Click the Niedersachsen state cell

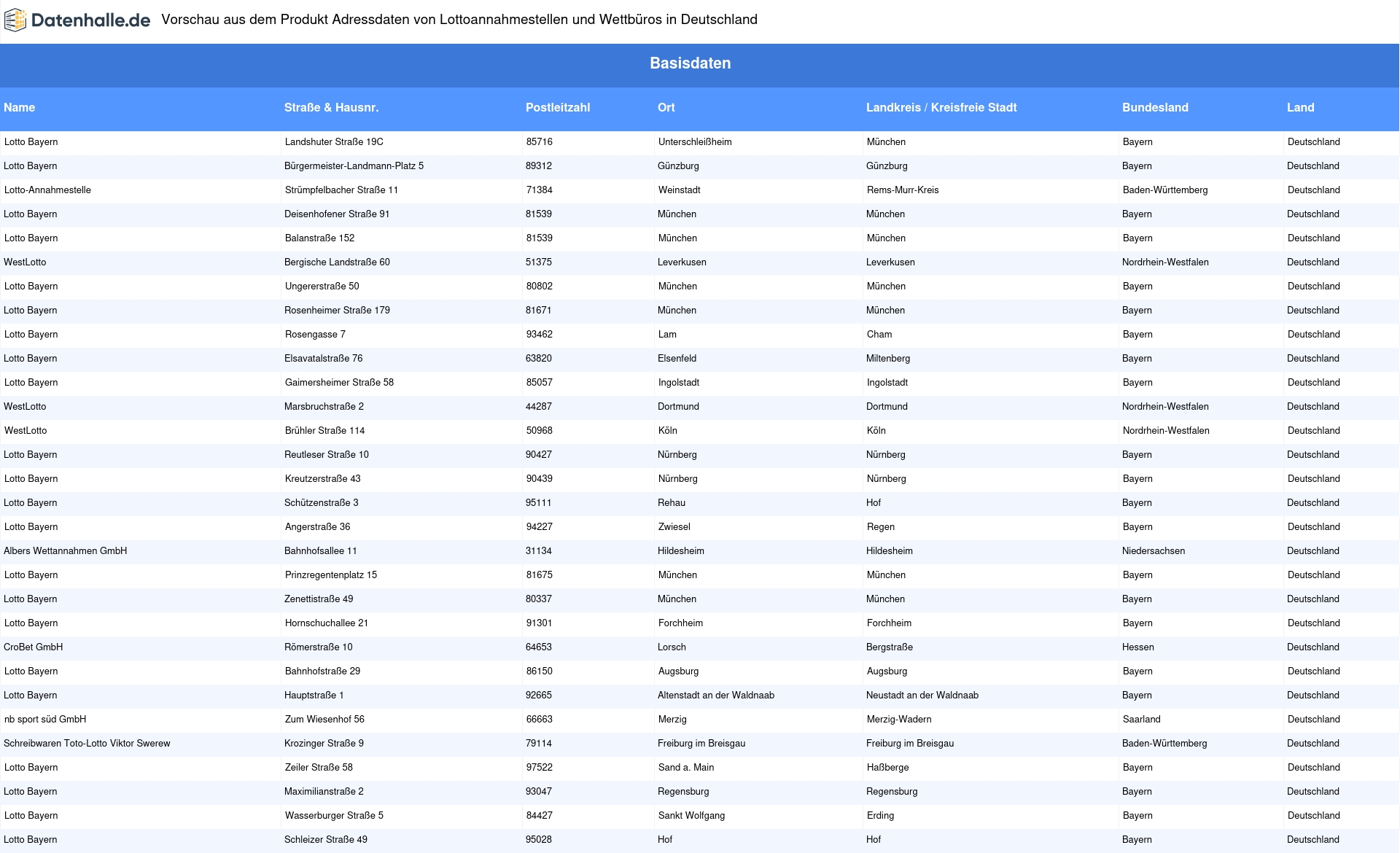click(x=1154, y=551)
